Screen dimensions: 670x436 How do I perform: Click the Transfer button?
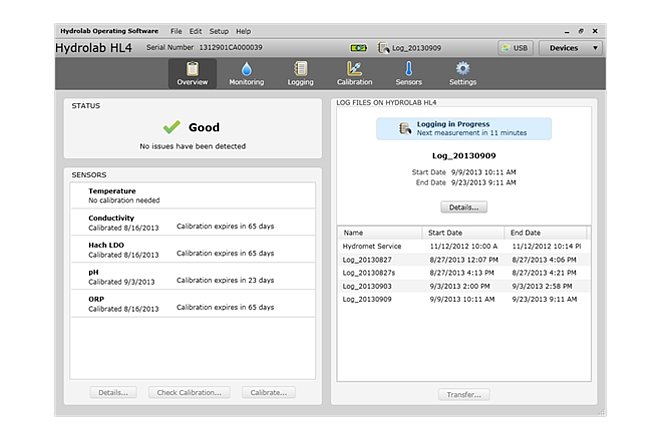click(x=463, y=394)
